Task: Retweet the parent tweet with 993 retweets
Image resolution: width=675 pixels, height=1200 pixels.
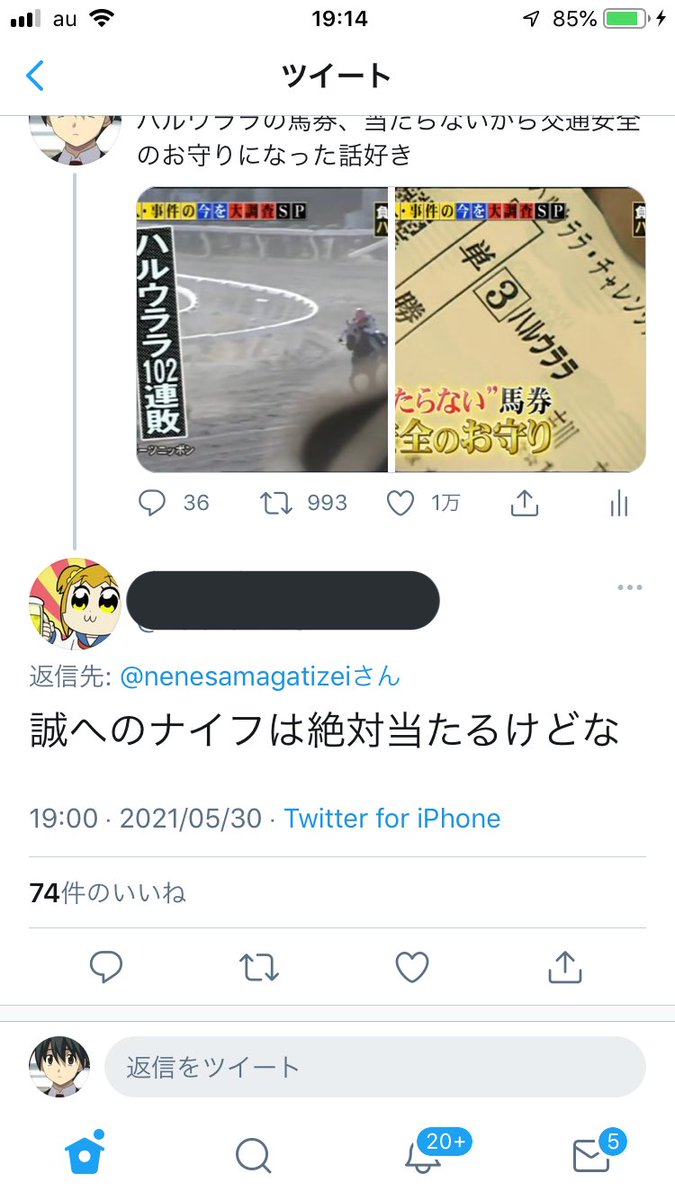Action: coord(303,502)
